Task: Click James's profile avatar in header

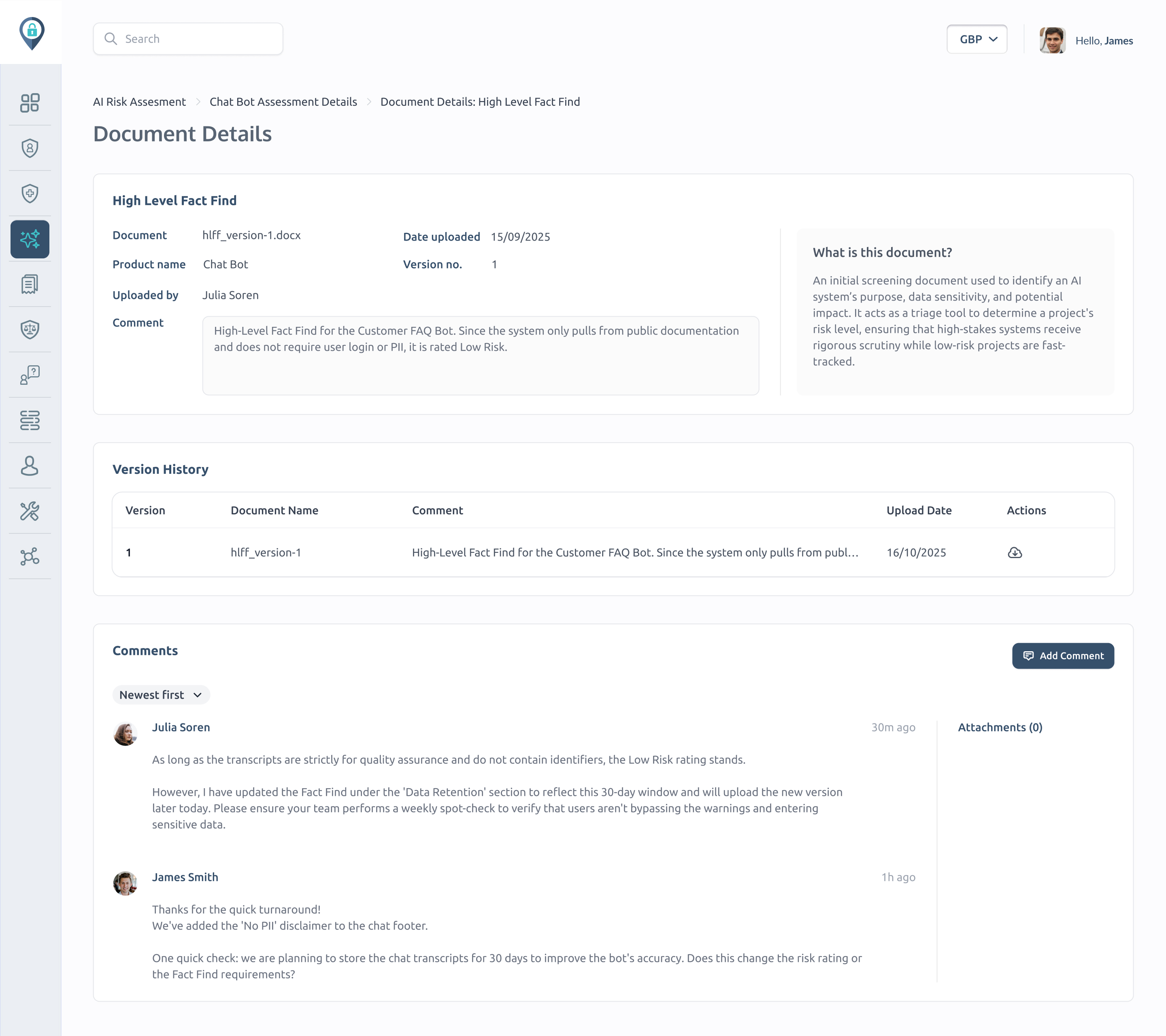Action: 1052,40
